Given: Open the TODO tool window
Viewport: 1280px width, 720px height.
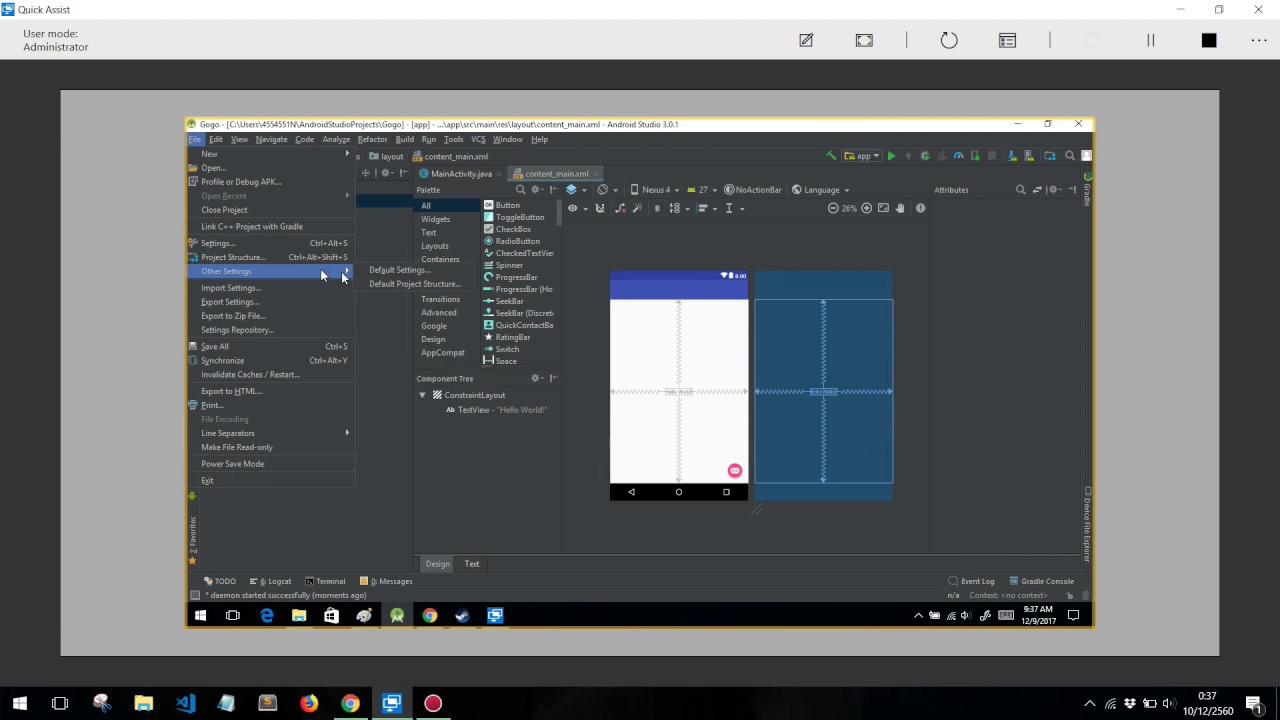Looking at the screenshot, I should (x=220, y=581).
